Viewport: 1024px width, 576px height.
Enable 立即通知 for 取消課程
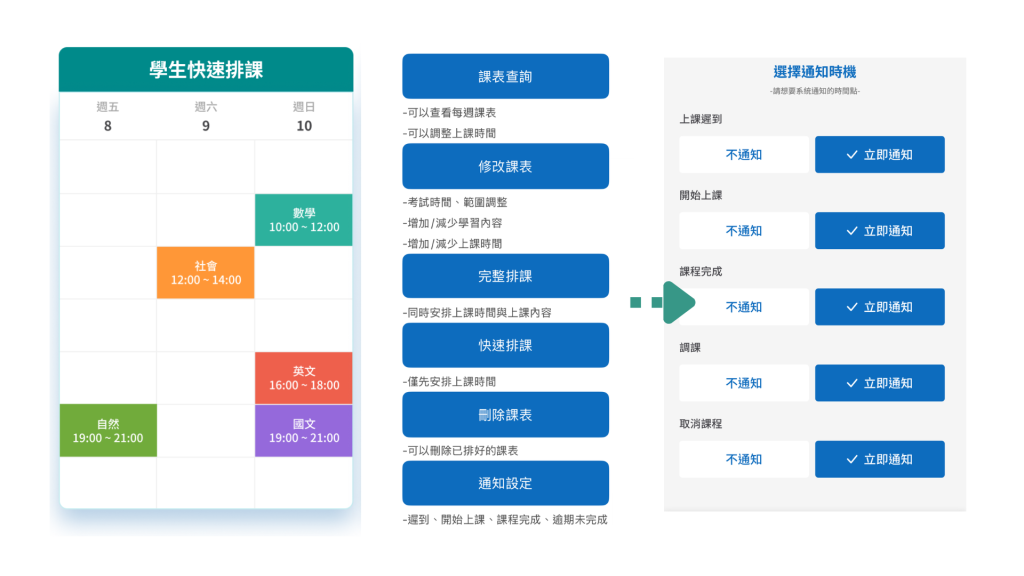coord(880,459)
